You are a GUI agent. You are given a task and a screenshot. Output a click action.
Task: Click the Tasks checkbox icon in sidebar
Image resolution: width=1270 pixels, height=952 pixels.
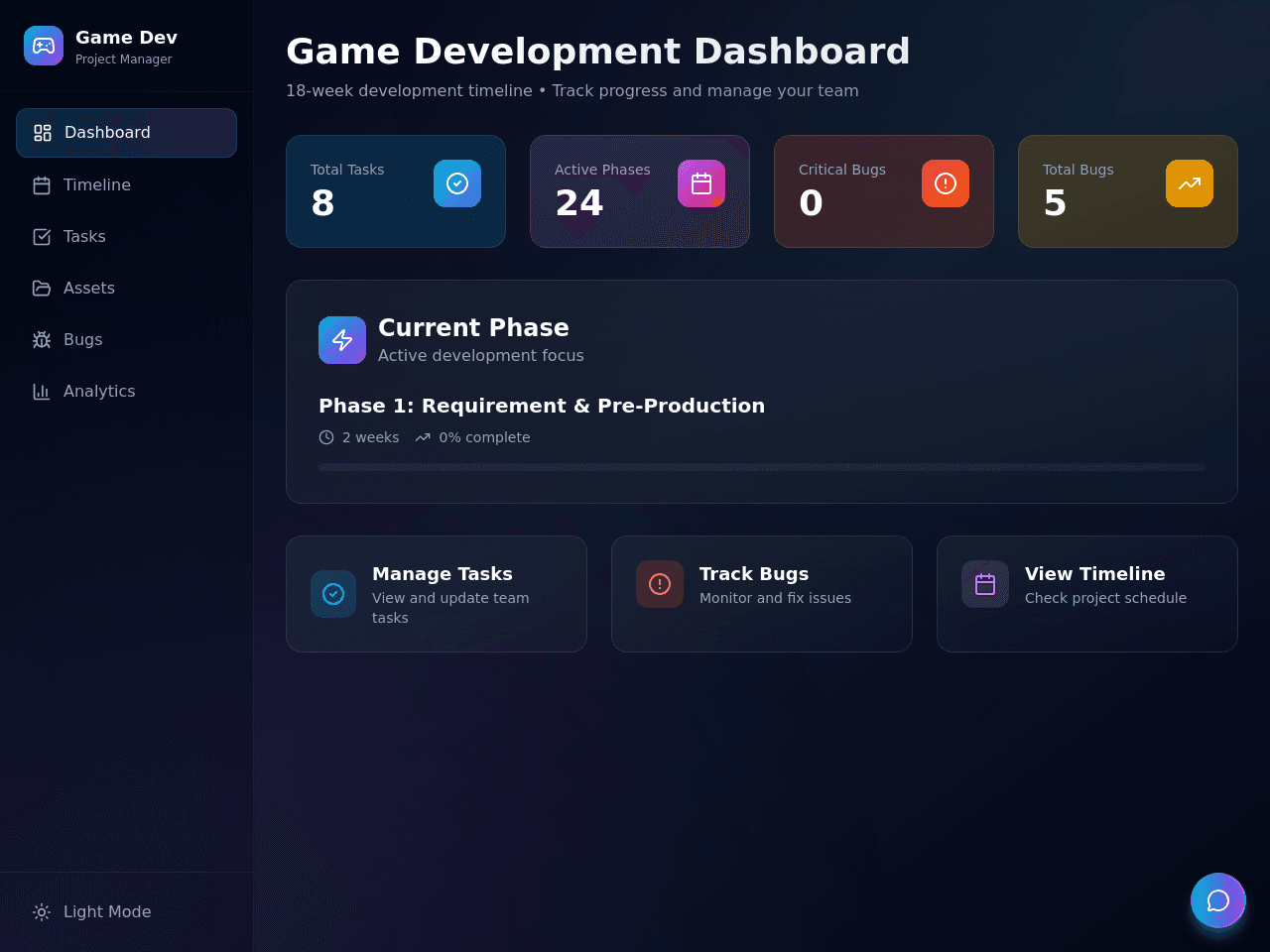[x=42, y=237]
